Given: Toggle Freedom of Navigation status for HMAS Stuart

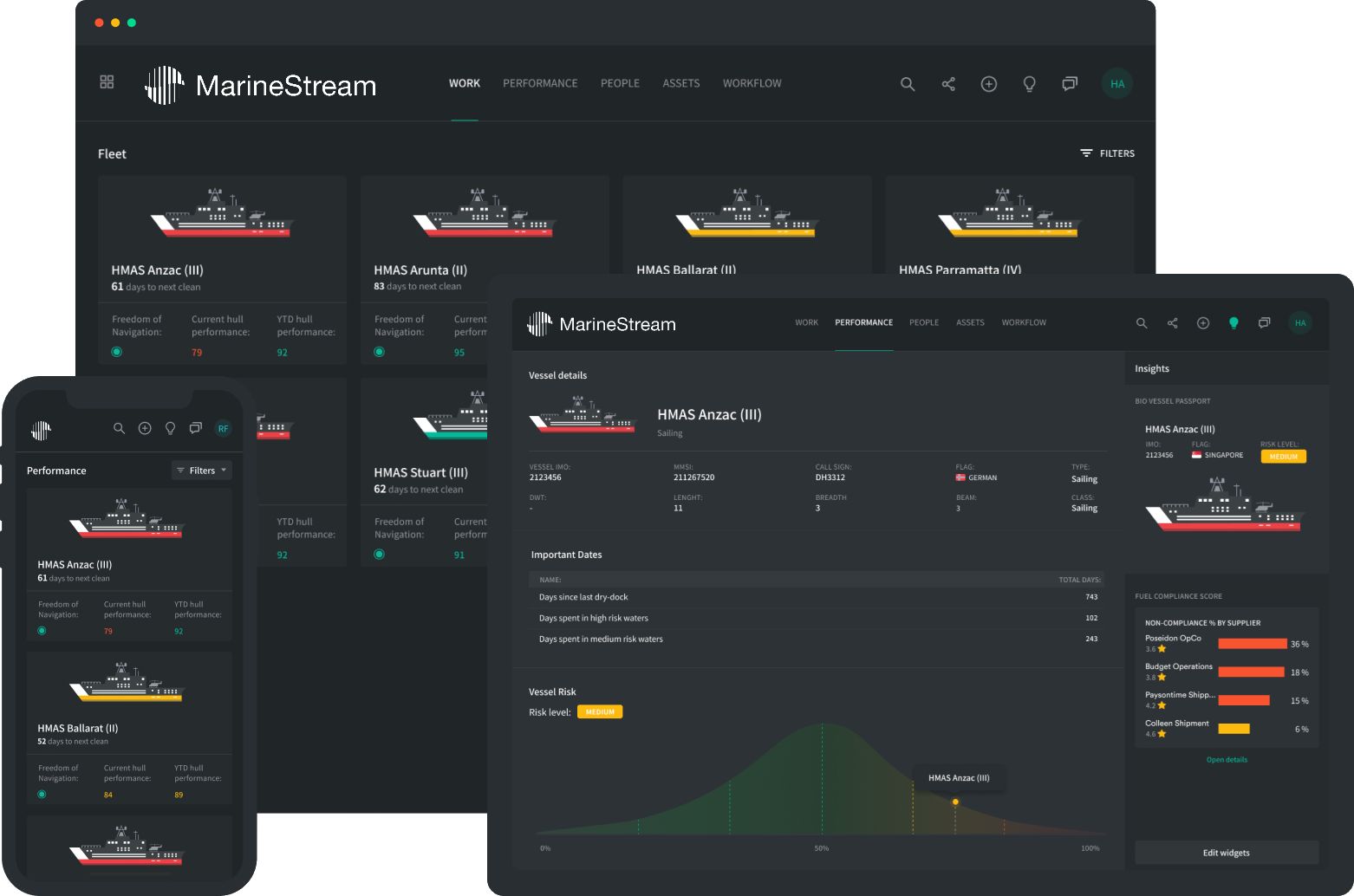Looking at the screenshot, I should tap(379, 554).
